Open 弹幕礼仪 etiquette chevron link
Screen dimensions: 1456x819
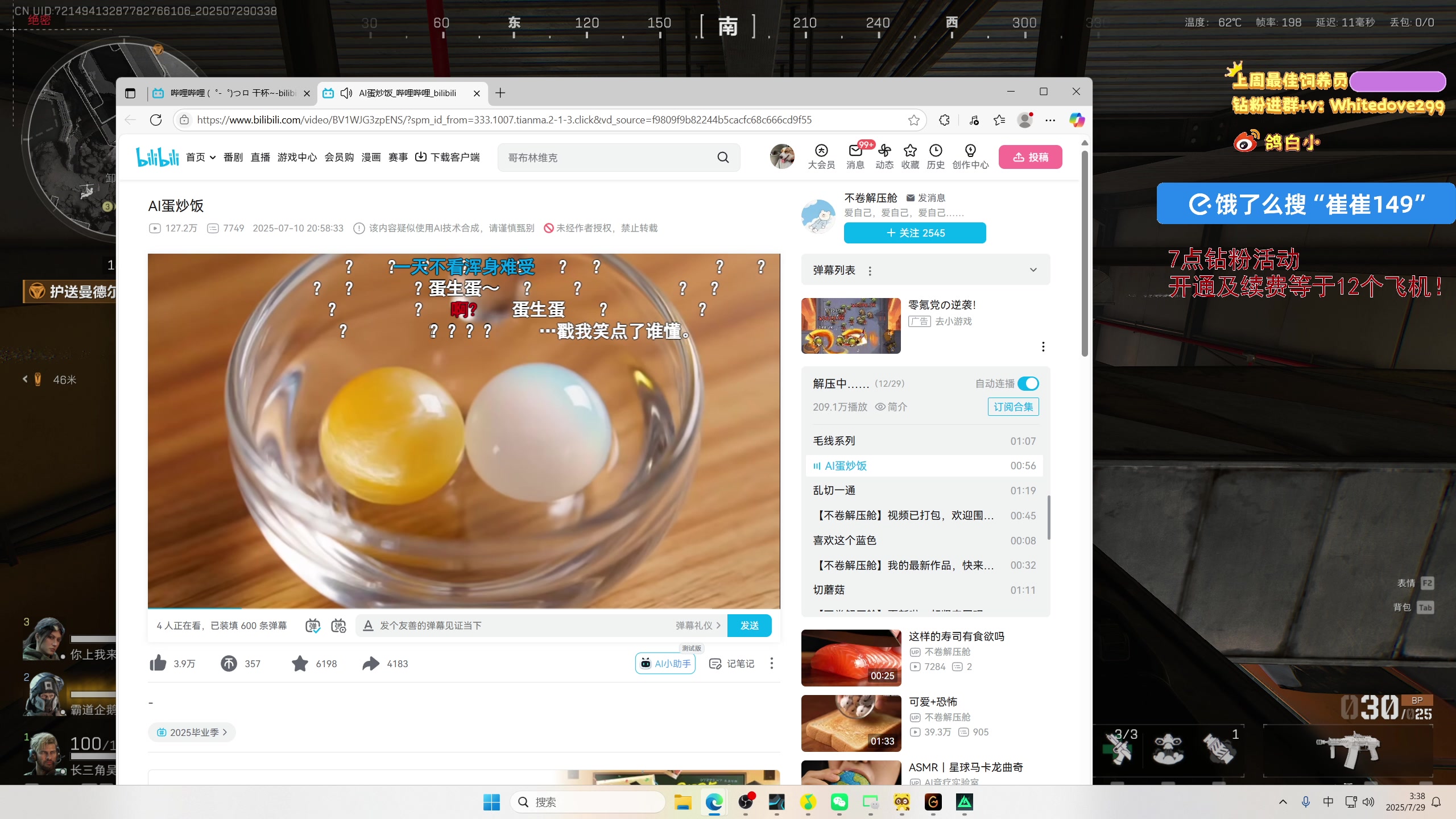(698, 626)
